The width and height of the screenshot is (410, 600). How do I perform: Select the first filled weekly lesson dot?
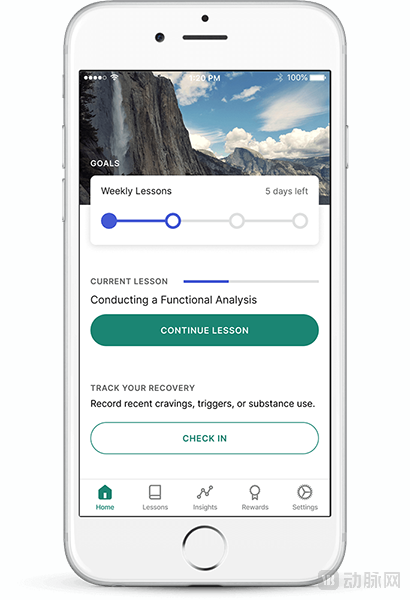tap(109, 221)
